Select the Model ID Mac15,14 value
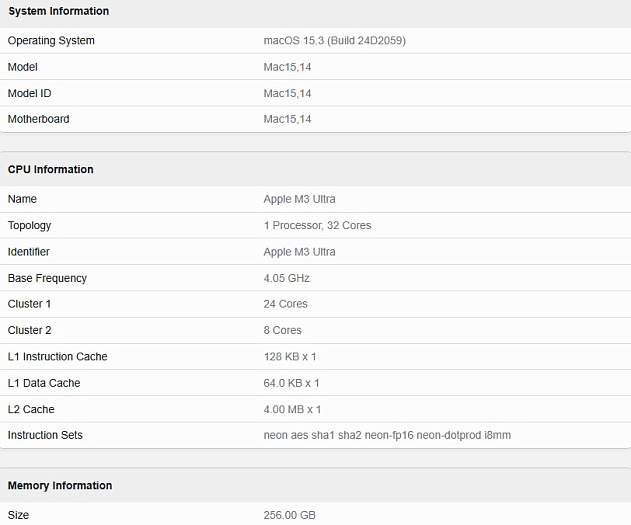This screenshot has height=525, width=631. (x=287, y=93)
